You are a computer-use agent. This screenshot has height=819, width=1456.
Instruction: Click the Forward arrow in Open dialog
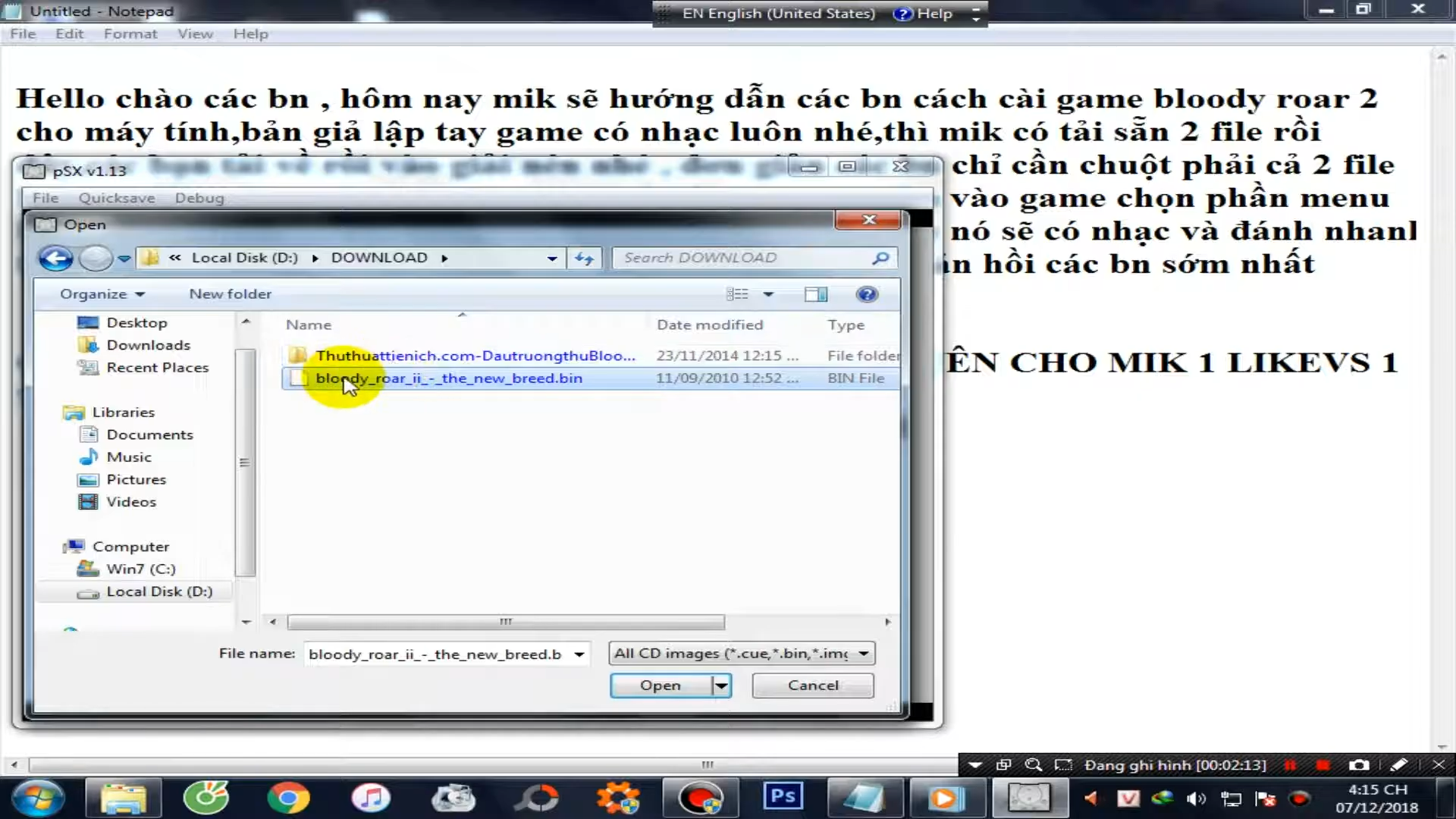[96, 259]
